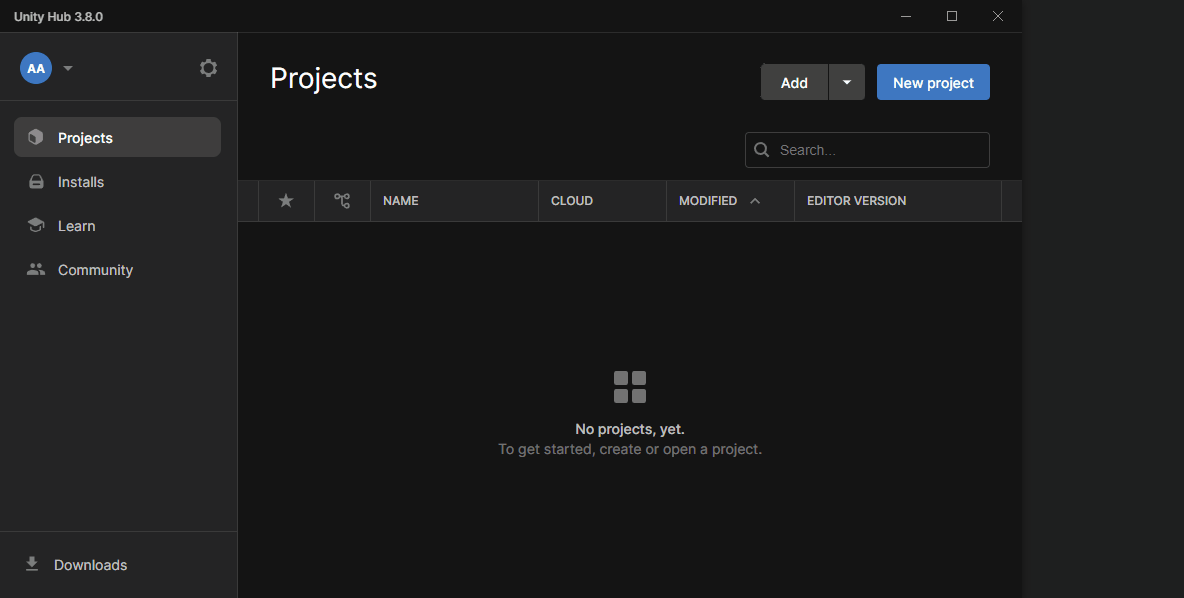Screen dimensions: 1184x598
Task: Open the settings gear icon
Action: click(208, 68)
